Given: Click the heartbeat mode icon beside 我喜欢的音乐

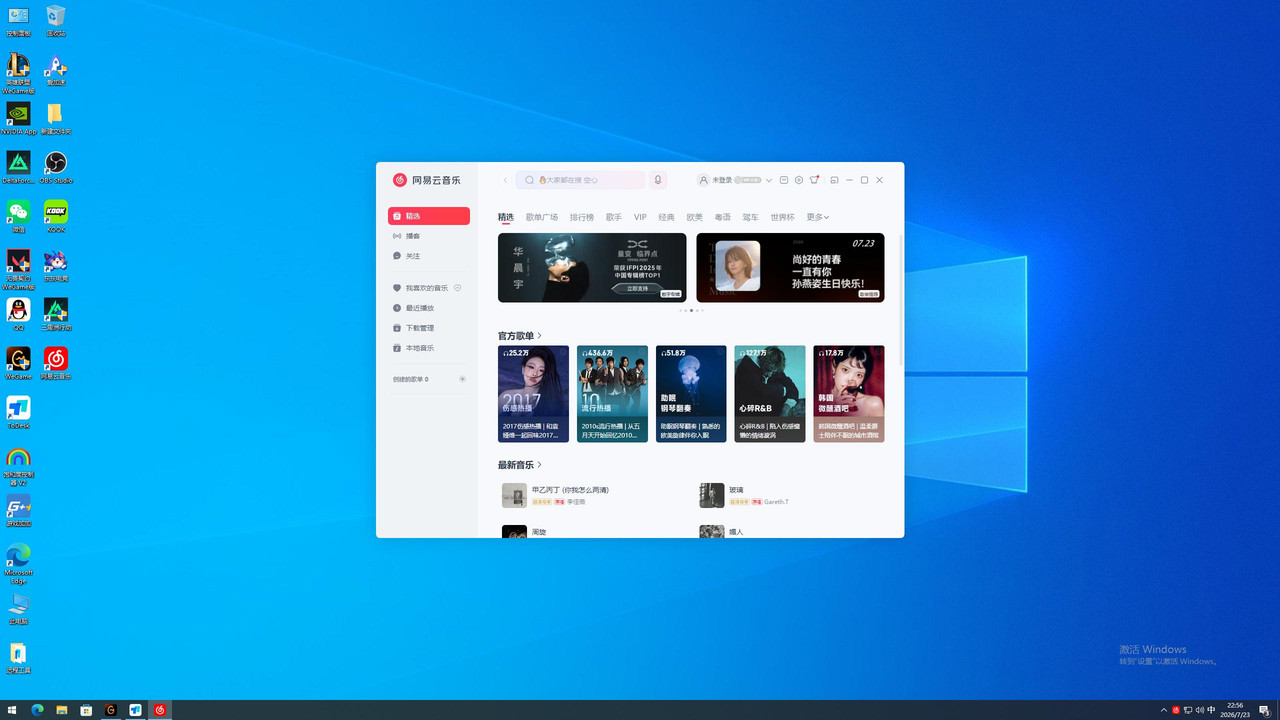Looking at the screenshot, I should tap(458, 288).
